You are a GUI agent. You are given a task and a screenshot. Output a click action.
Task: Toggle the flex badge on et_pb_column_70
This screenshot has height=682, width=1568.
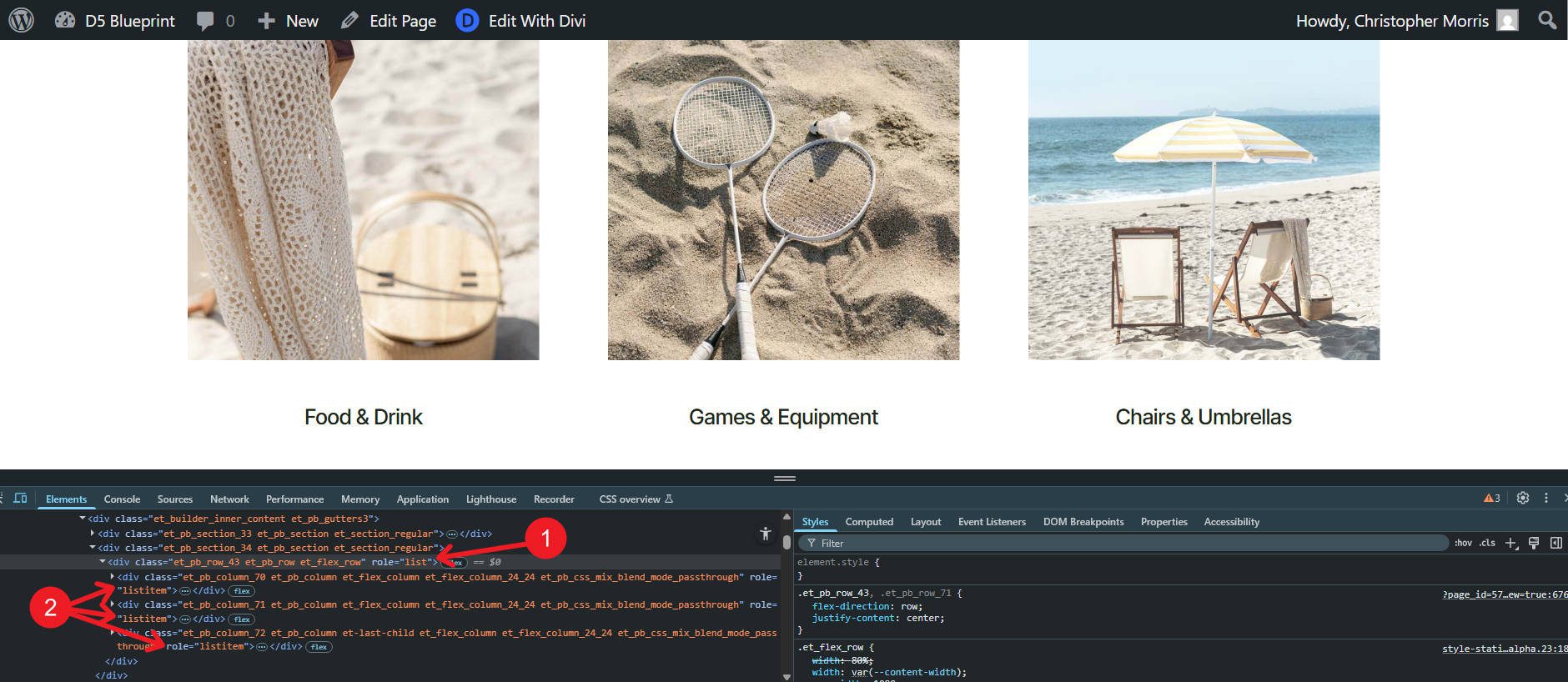tap(242, 591)
